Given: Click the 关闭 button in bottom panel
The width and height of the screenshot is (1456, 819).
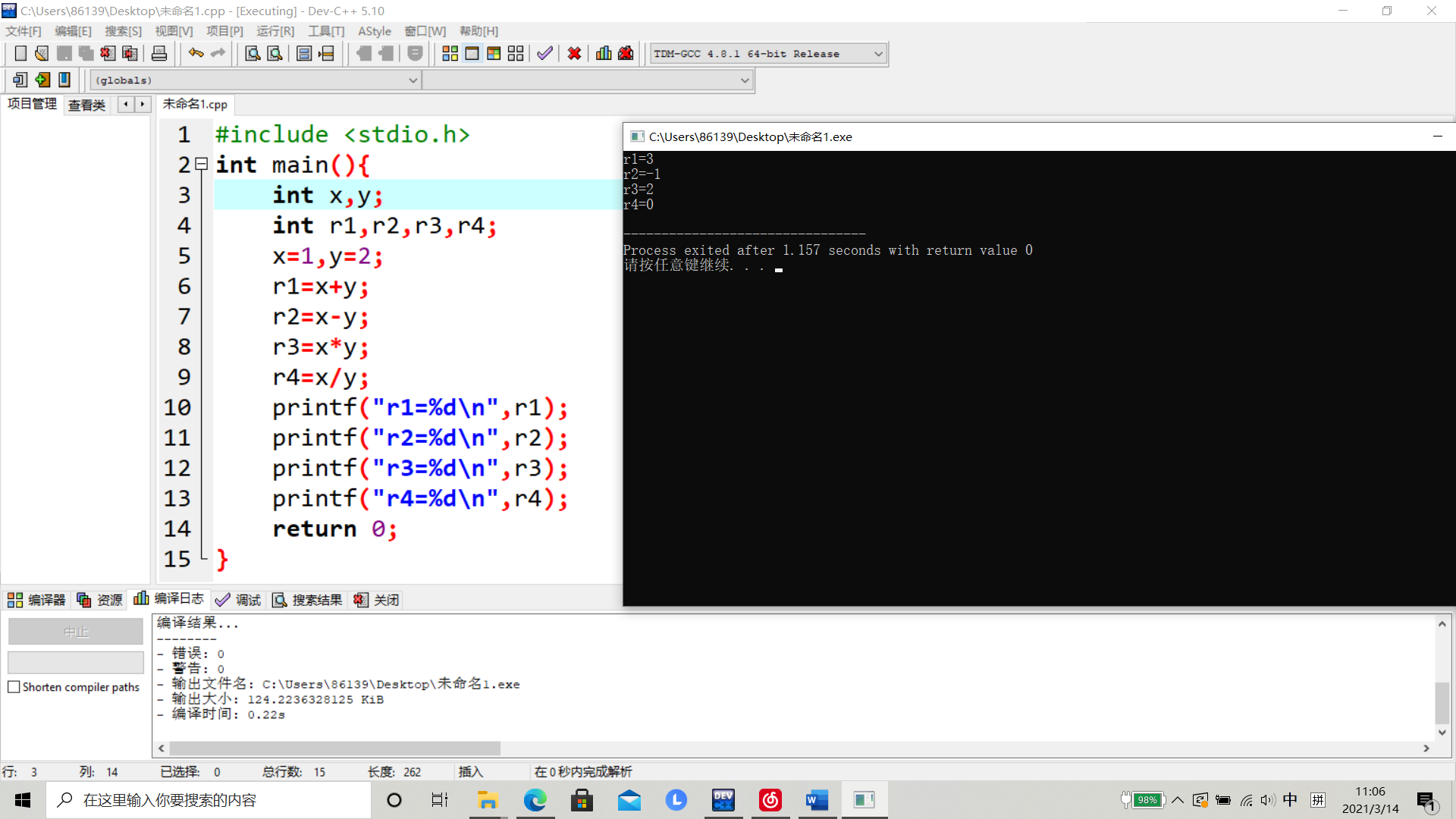Looking at the screenshot, I should point(377,600).
